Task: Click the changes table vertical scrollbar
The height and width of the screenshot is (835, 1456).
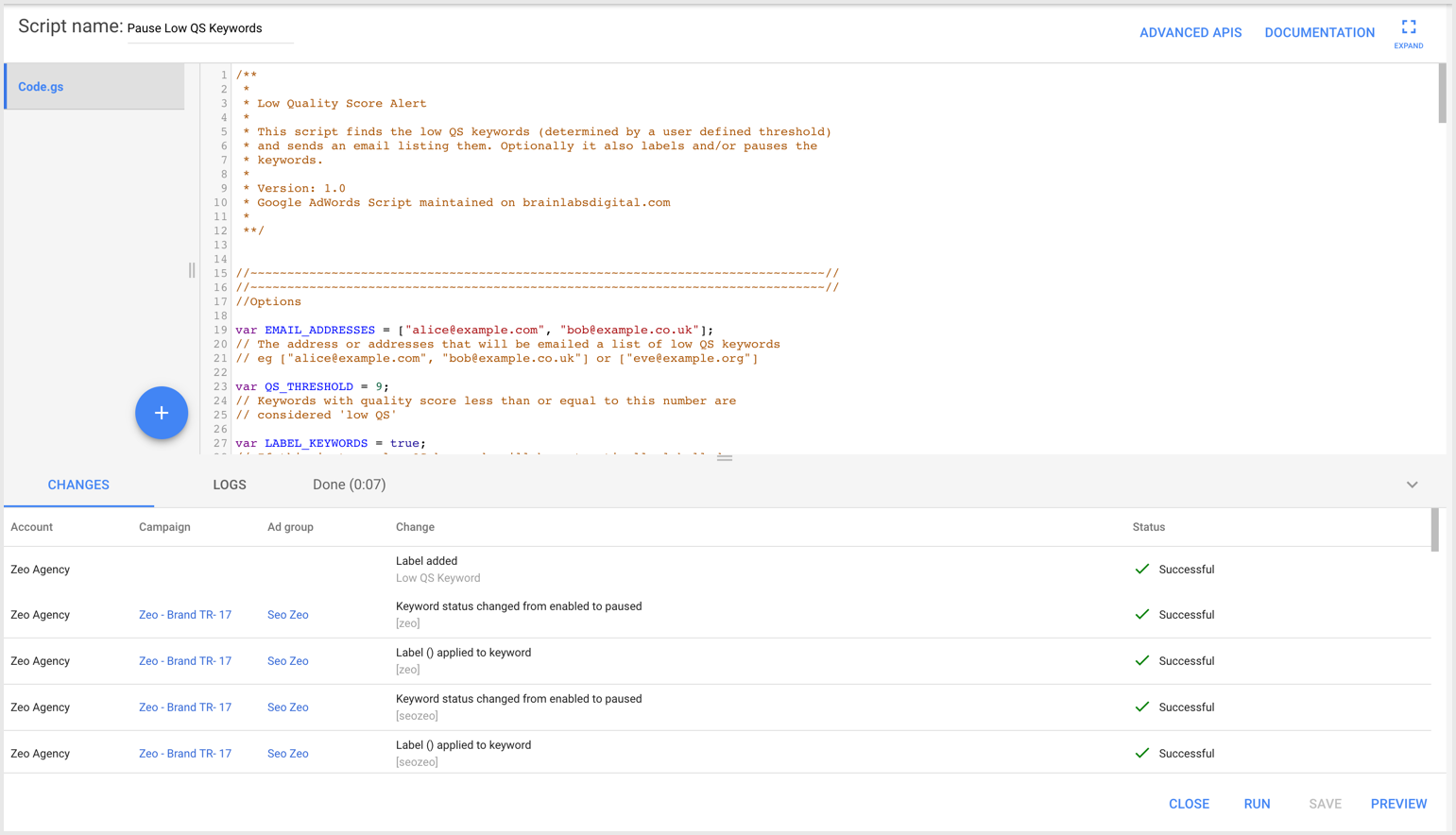Action: click(1435, 530)
